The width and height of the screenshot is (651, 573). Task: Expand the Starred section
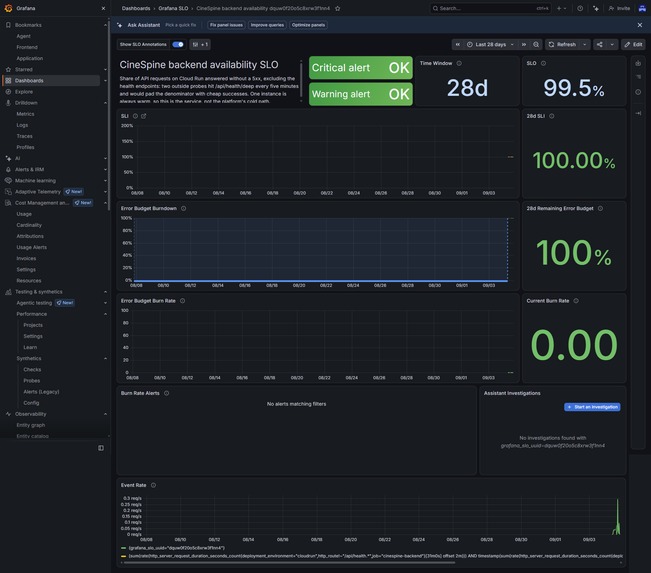click(x=105, y=69)
